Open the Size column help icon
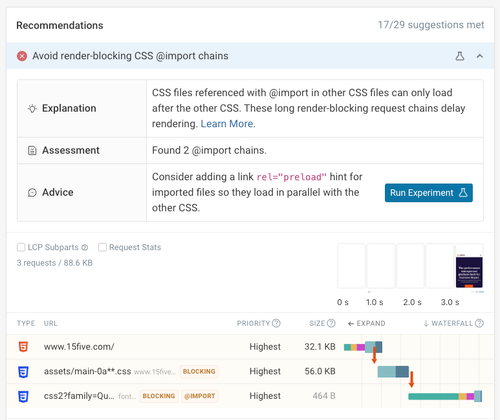This screenshot has width=500, height=420. click(331, 323)
